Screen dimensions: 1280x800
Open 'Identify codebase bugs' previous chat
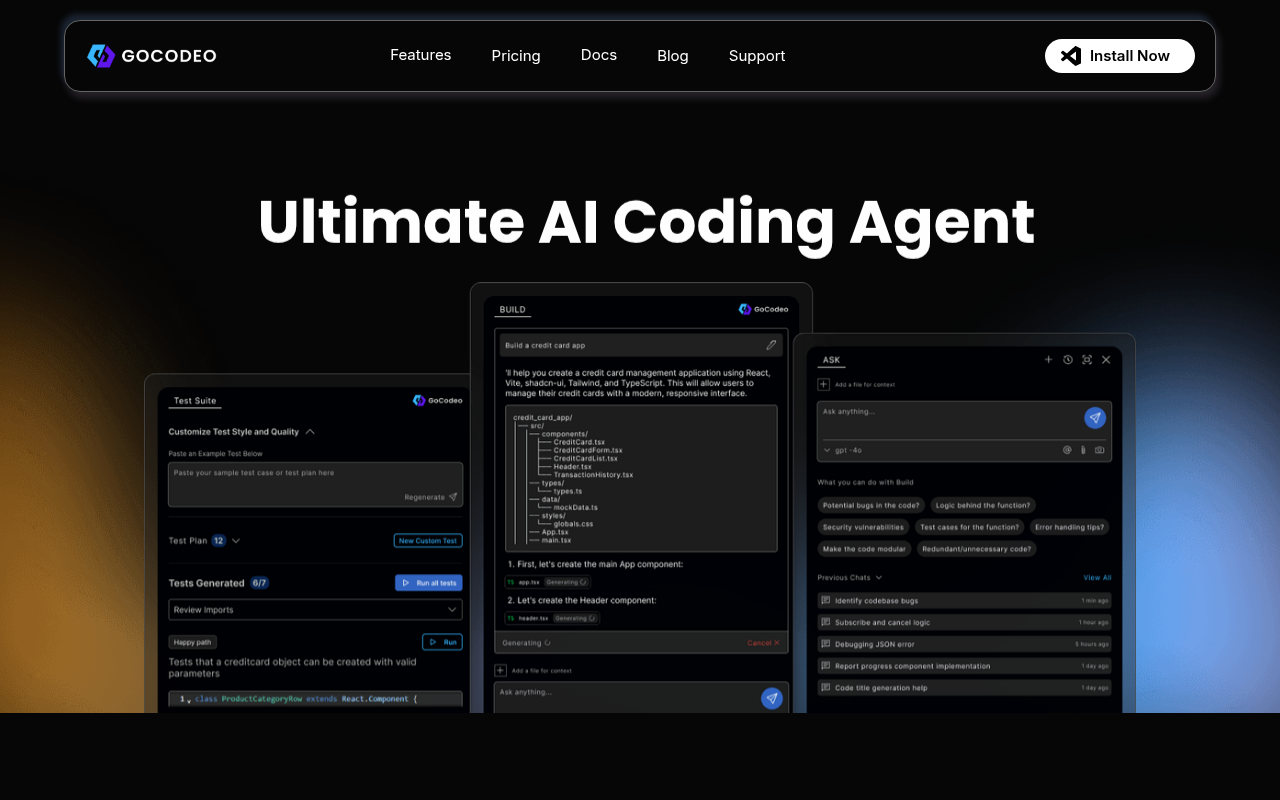point(964,600)
